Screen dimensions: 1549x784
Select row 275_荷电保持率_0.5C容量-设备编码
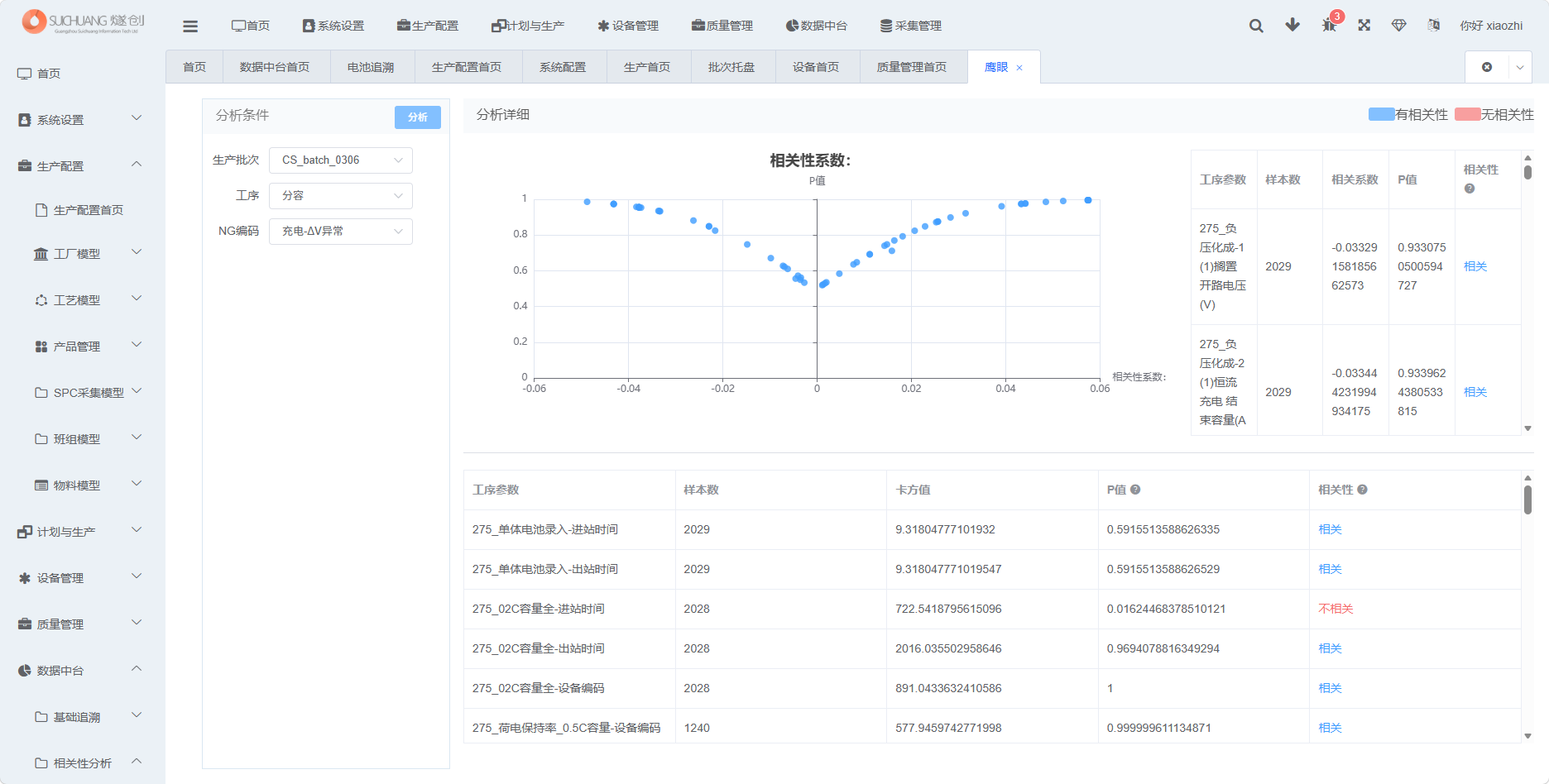pos(992,728)
